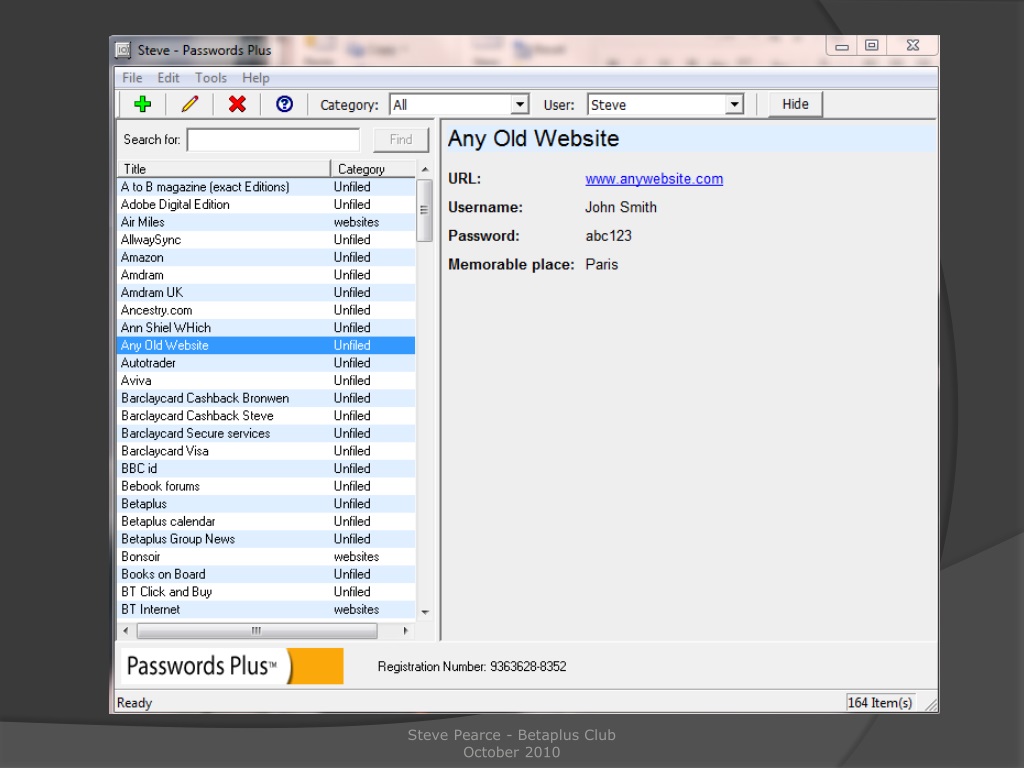Image resolution: width=1024 pixels, height=768 pixels.
Task: Click the green plus add entry icon
Action: click(x=142, y=104)
